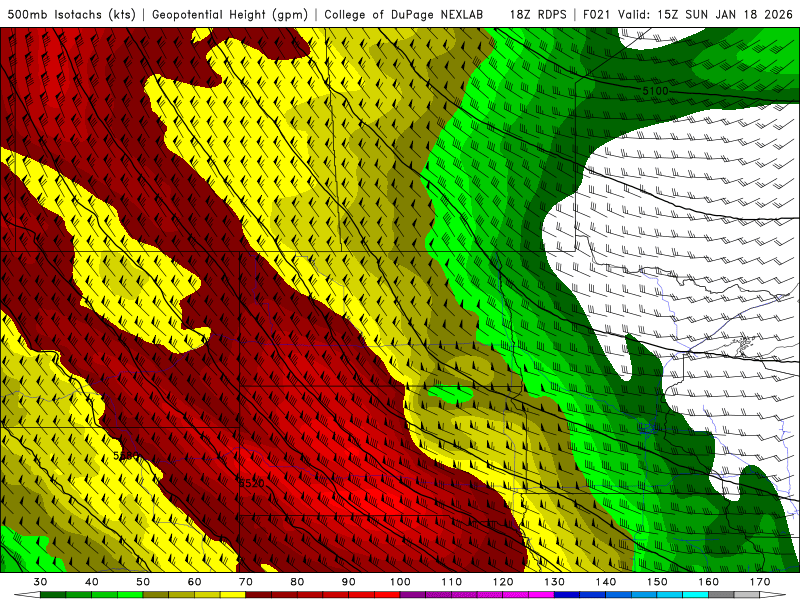Click the 160 value on the colorbar

708,582
